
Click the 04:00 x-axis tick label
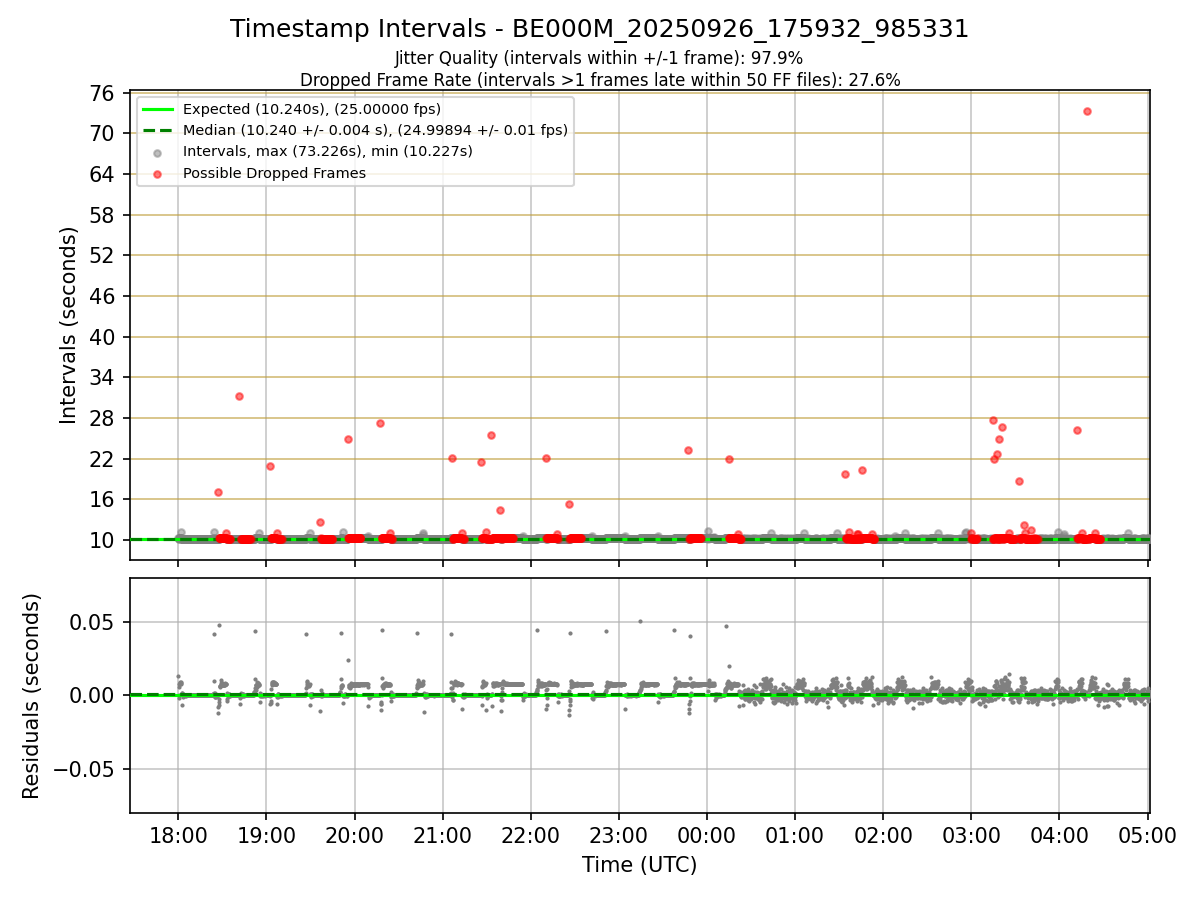click(x=1059, y=836)
